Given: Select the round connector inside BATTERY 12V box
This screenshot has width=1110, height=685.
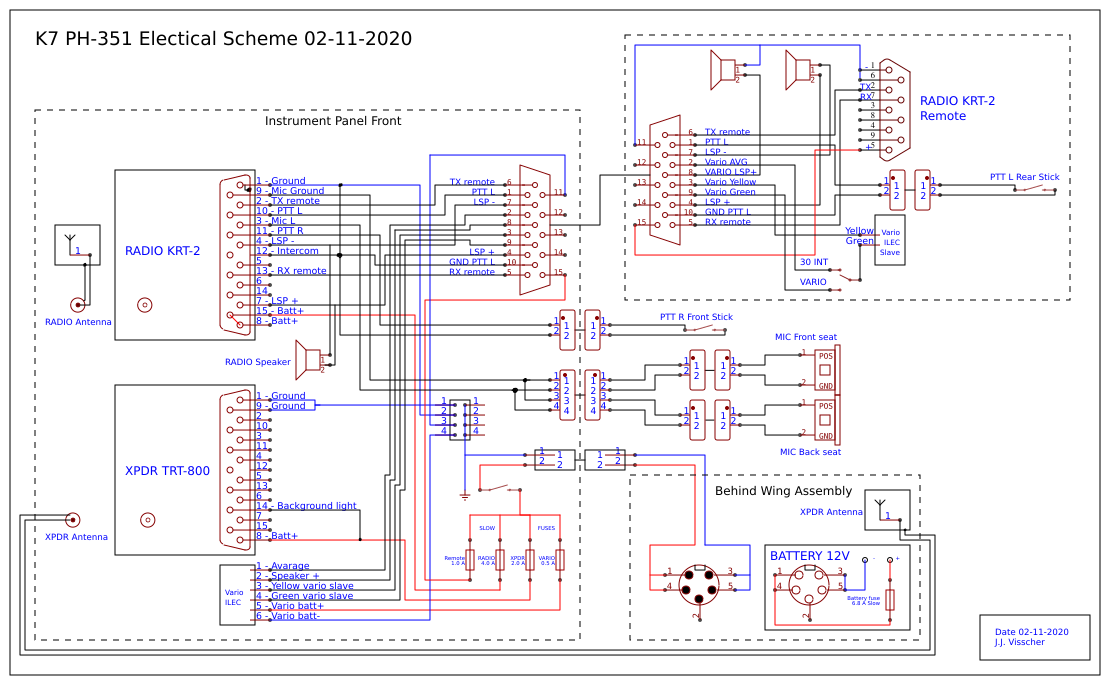Looking at the screenshot, I should coord(809,585).
